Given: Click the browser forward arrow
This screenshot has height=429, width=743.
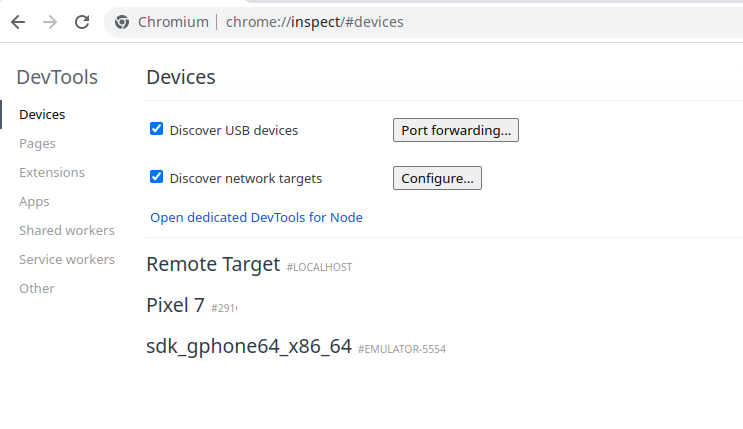Looking at the screenshot, I should pos(50,21).
